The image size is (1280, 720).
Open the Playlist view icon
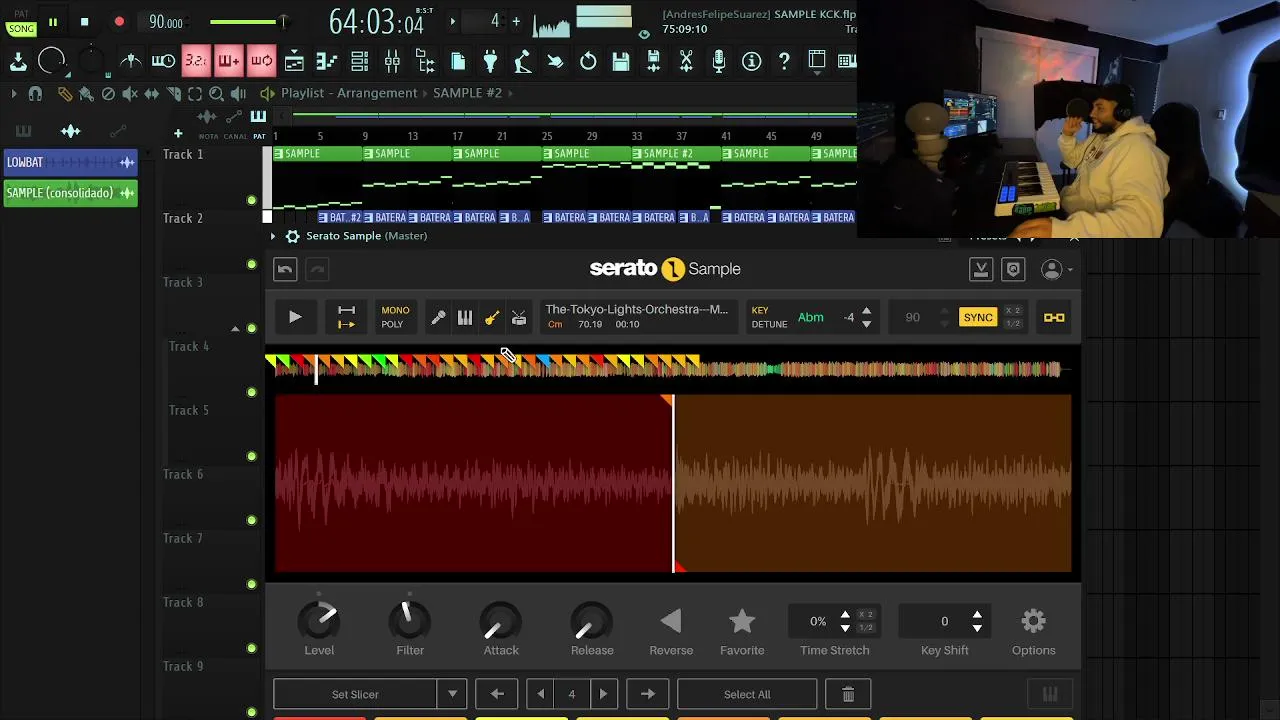pos(294,61)
